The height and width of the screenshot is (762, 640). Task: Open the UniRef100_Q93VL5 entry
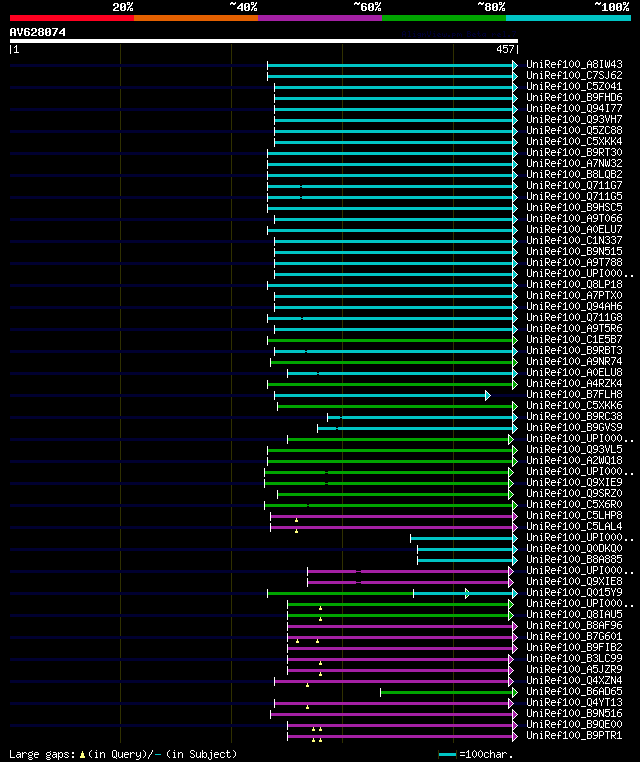[x=574, y=450]
